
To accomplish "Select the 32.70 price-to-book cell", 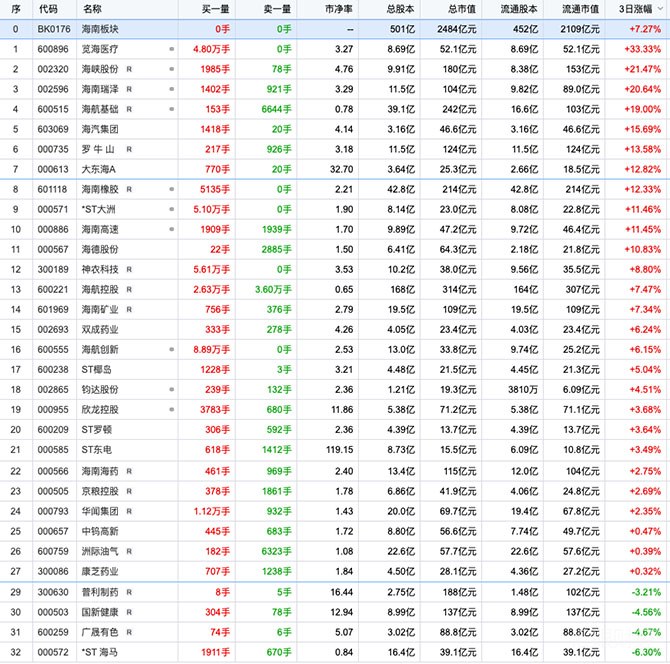I will pos(342,170).
